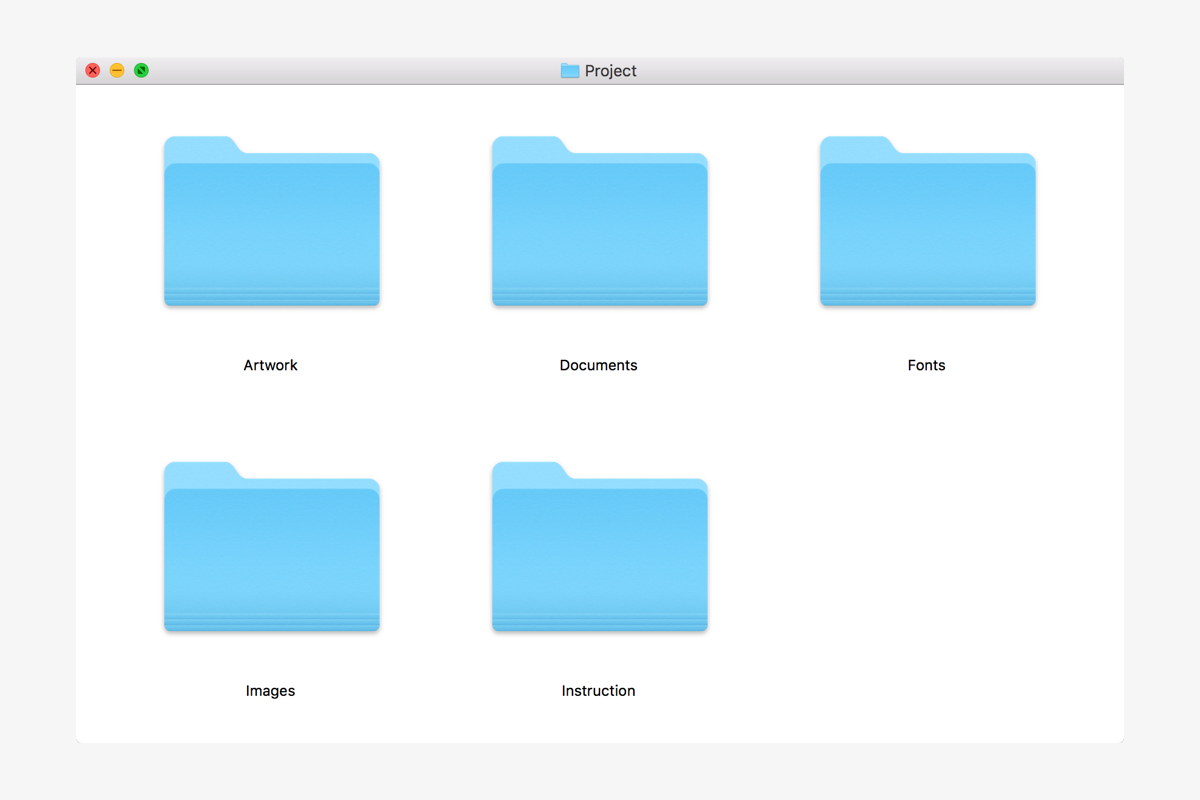Select the folder icon above the Artwork label
This screenshot has height=800, width=1200.
coord(271,220)
